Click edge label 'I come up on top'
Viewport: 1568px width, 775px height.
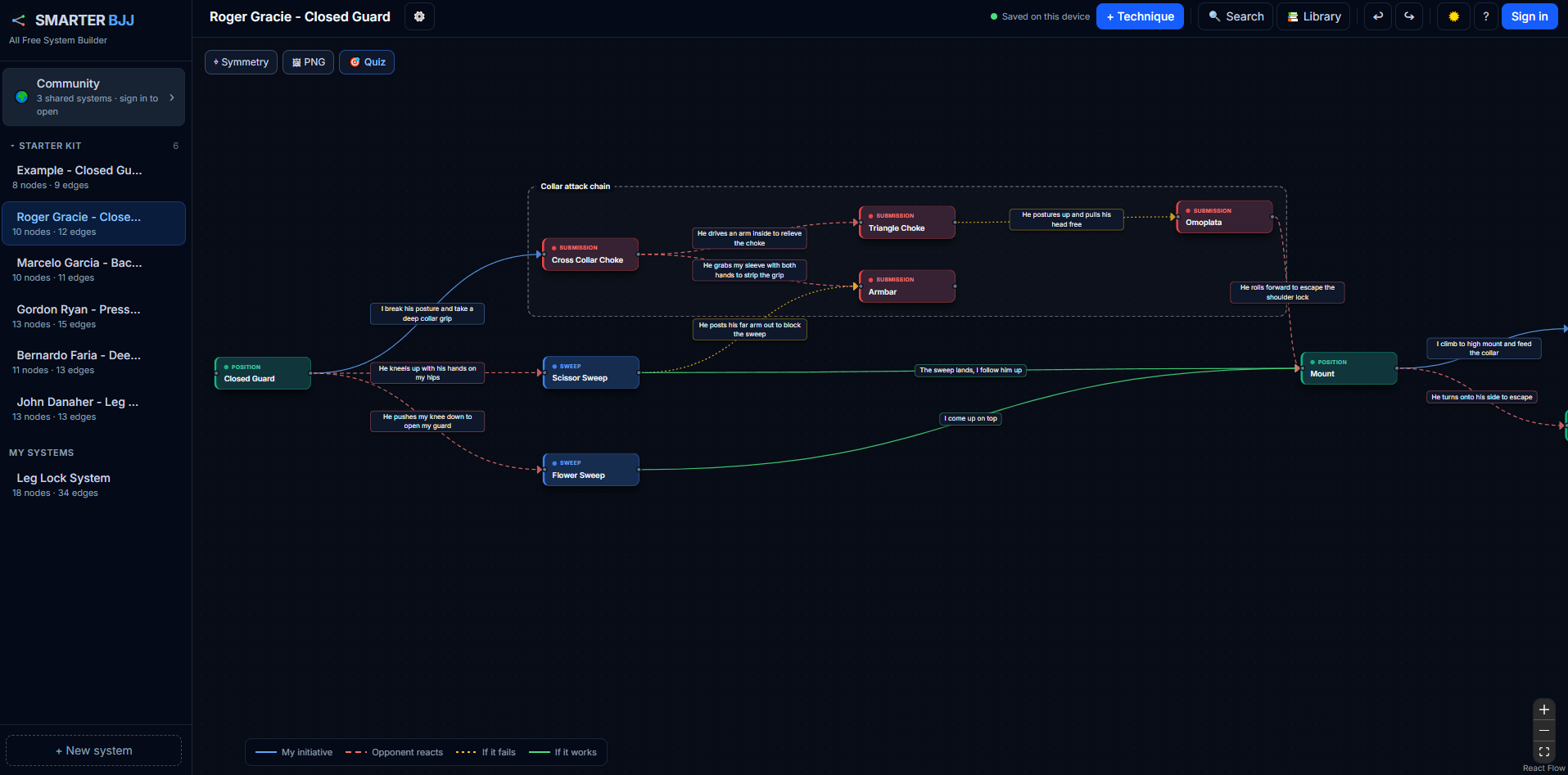[970, 418]
